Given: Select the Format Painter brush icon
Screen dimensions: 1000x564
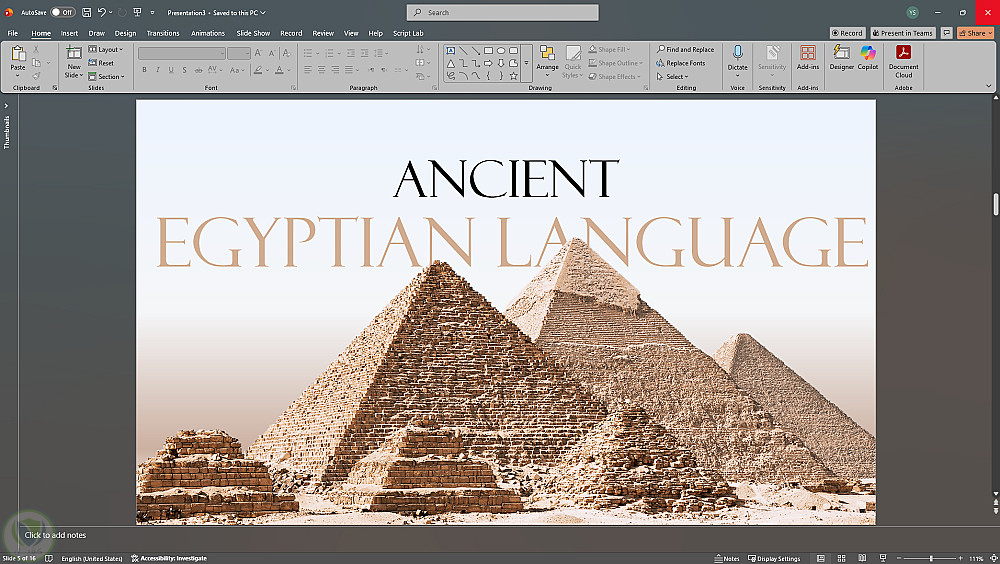Looking at the screenshot, I should (x=36, y=76).
